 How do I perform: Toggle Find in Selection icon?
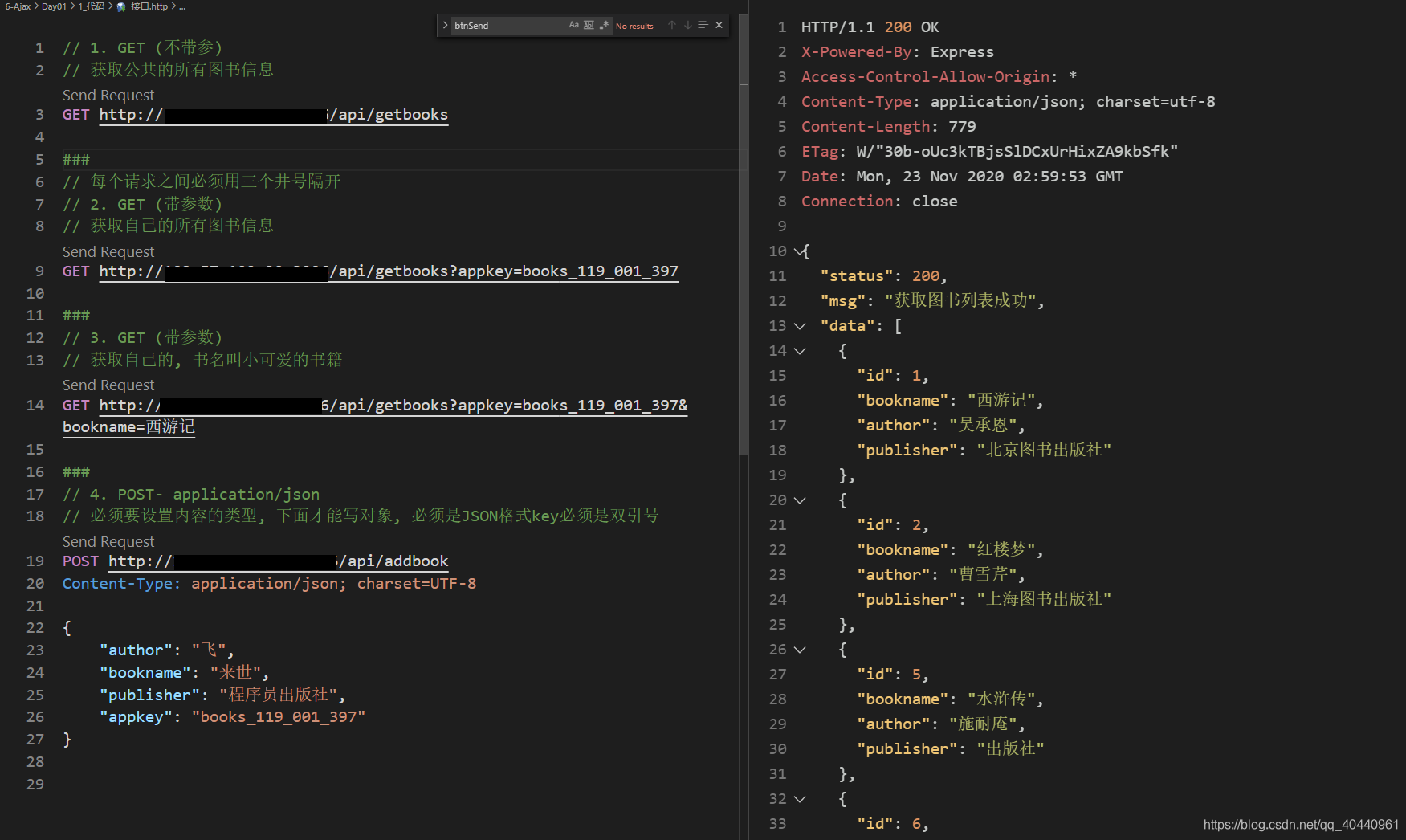(x=703, y=25)
